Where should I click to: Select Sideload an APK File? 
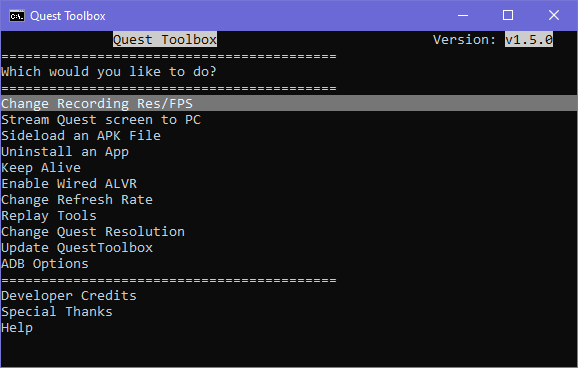pos(81,135)
